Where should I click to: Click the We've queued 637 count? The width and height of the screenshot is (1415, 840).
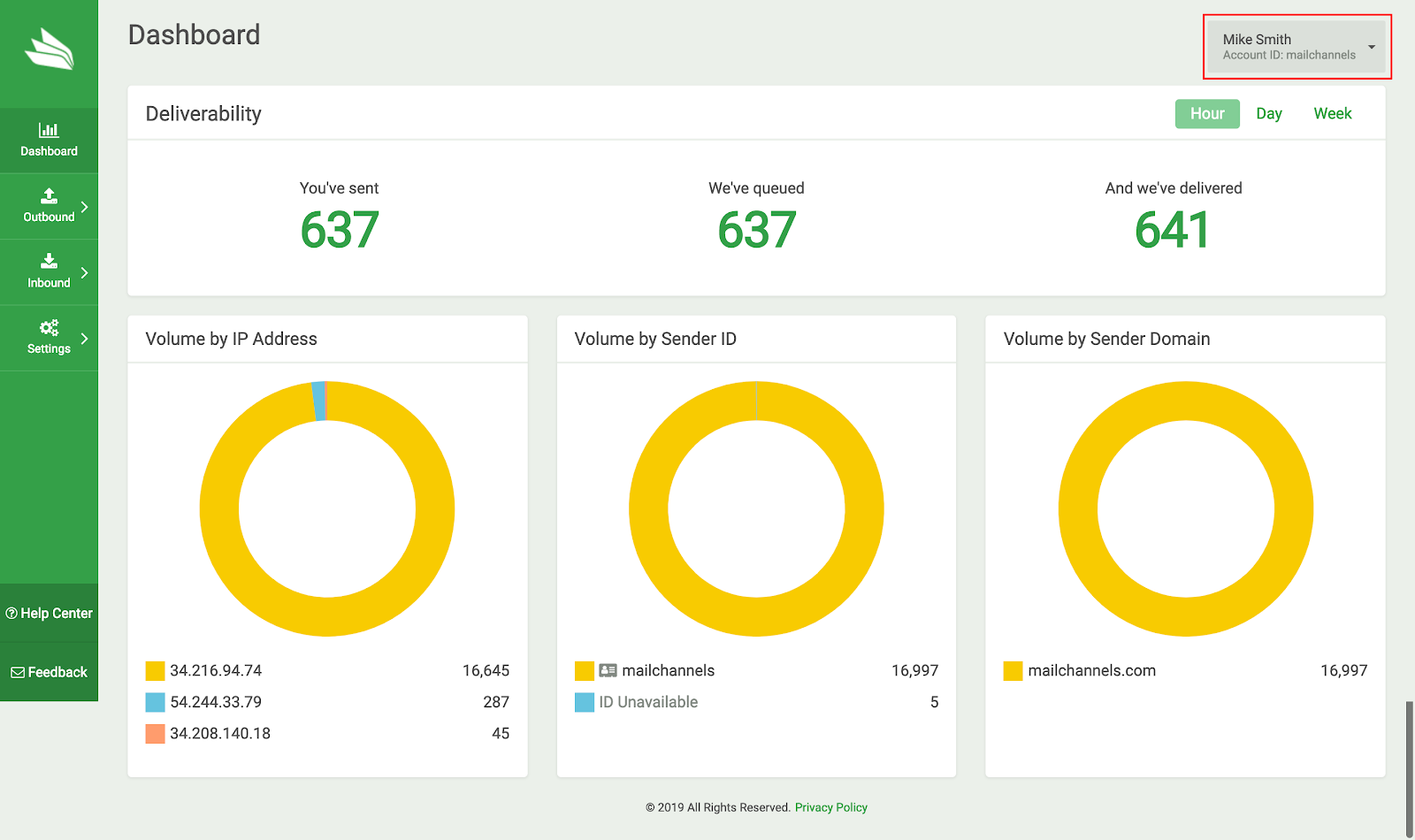[x=757, y=230]
